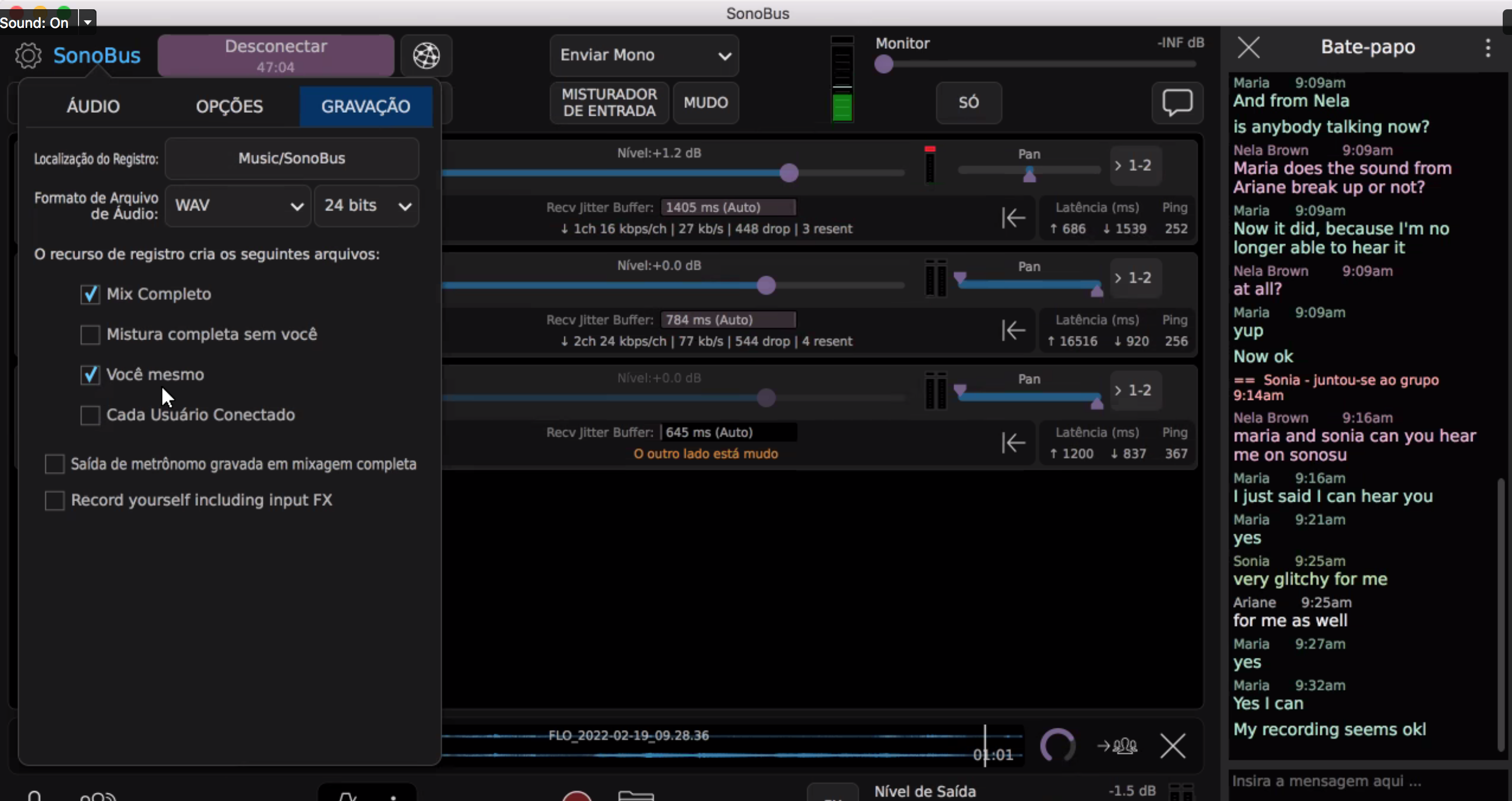Close the recording playback bar
This screenshot has height=801, width=1512.
pyautogui.click(x=1173, y=746)
